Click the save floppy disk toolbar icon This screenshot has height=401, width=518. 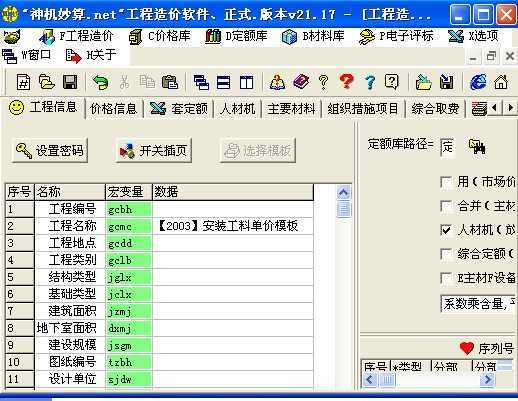pyautogui.click(x=70, y=82)
